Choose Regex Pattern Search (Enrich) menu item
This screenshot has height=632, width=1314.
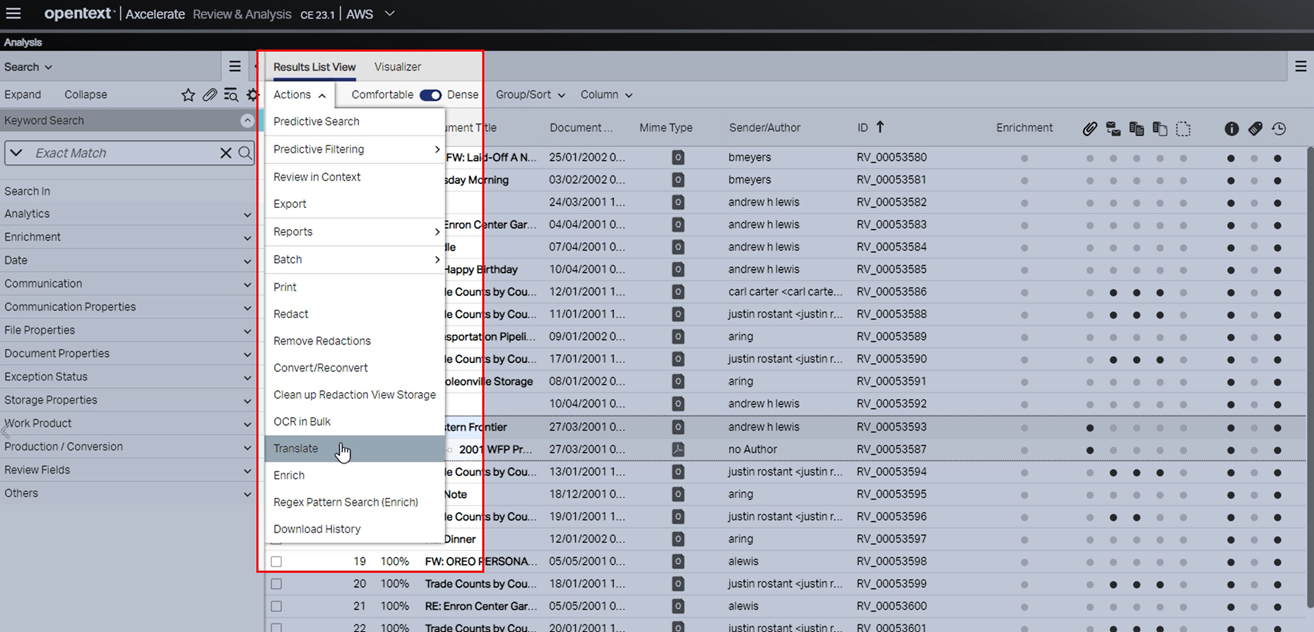click(x=355, y=502)
